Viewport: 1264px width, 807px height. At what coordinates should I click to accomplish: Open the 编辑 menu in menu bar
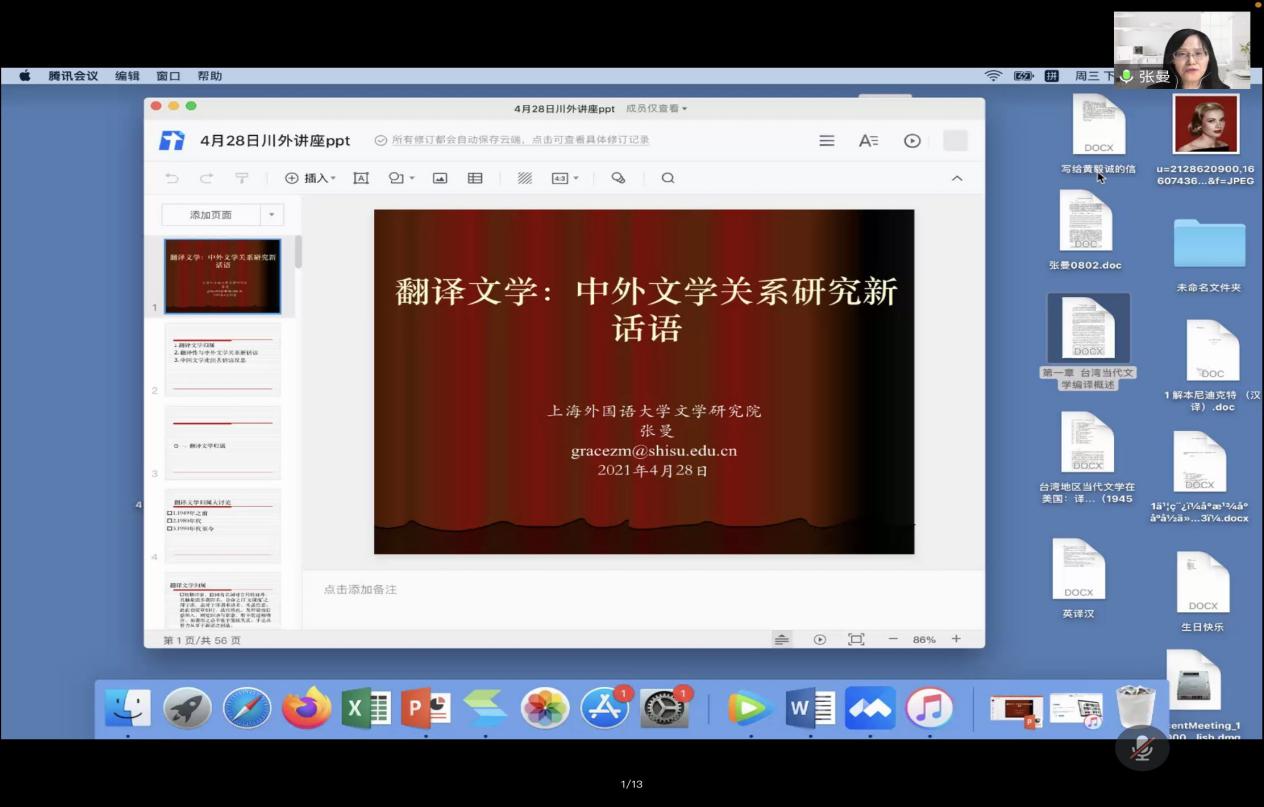(x=127, y=76)
